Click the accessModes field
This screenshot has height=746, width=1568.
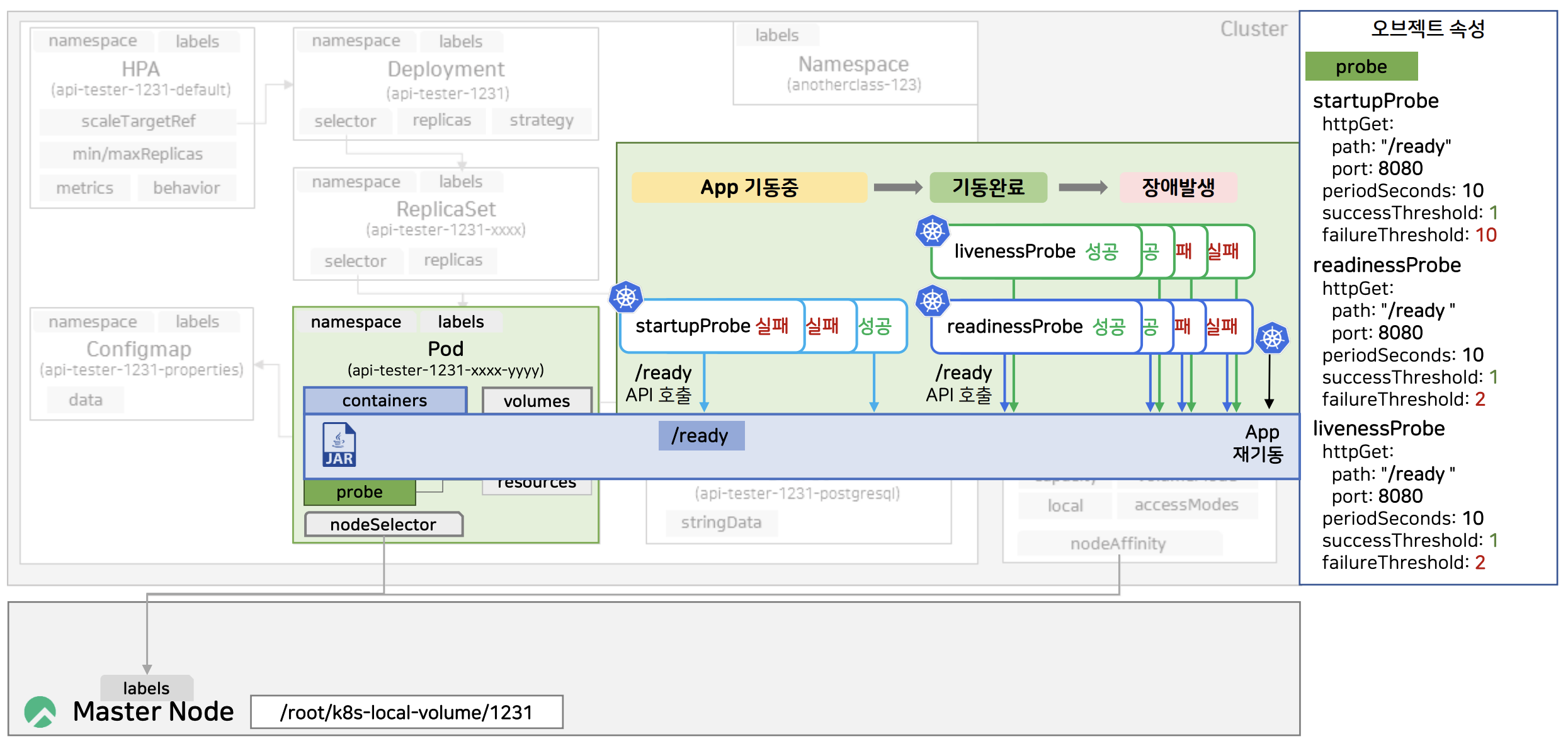click(1186, 505)
